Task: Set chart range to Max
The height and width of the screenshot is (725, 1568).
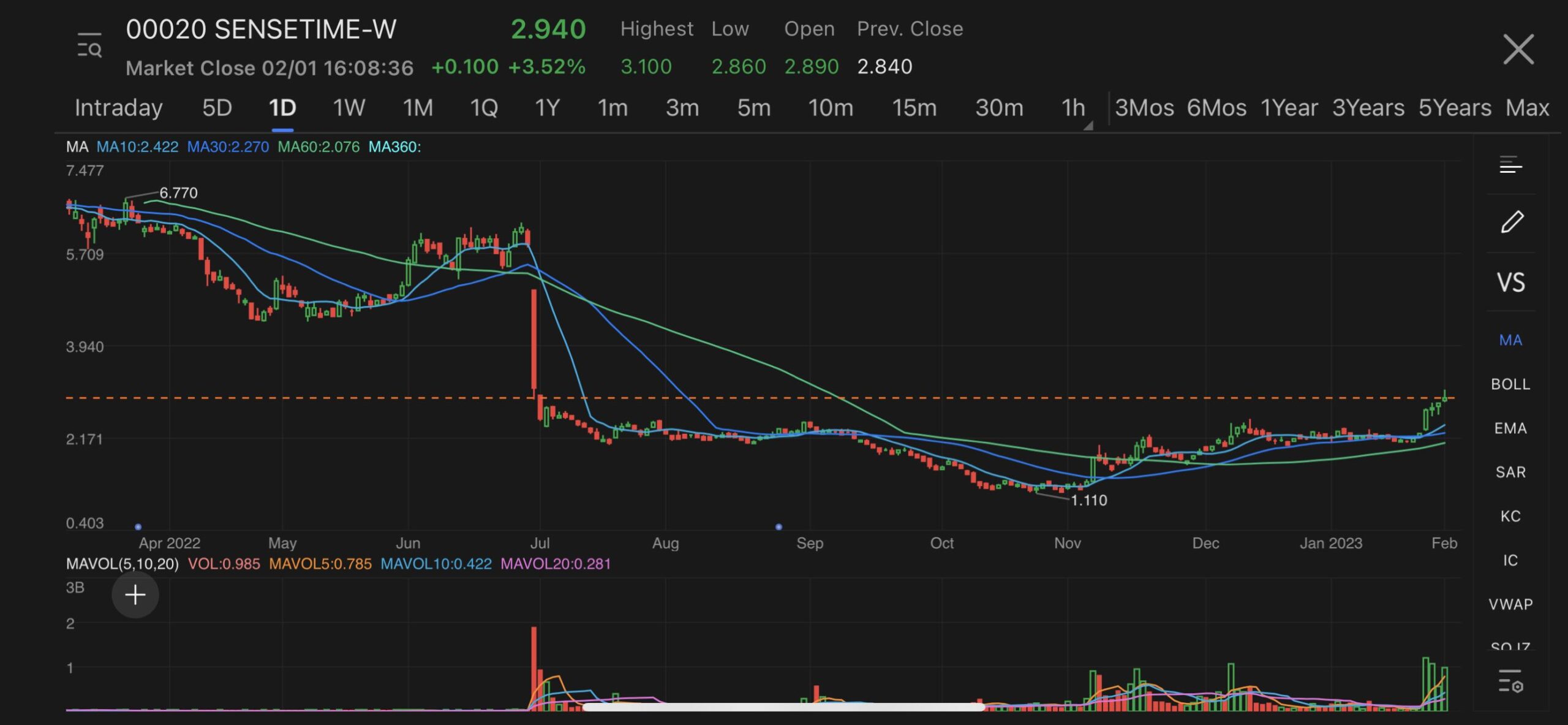Action: tap(1527, 108)
